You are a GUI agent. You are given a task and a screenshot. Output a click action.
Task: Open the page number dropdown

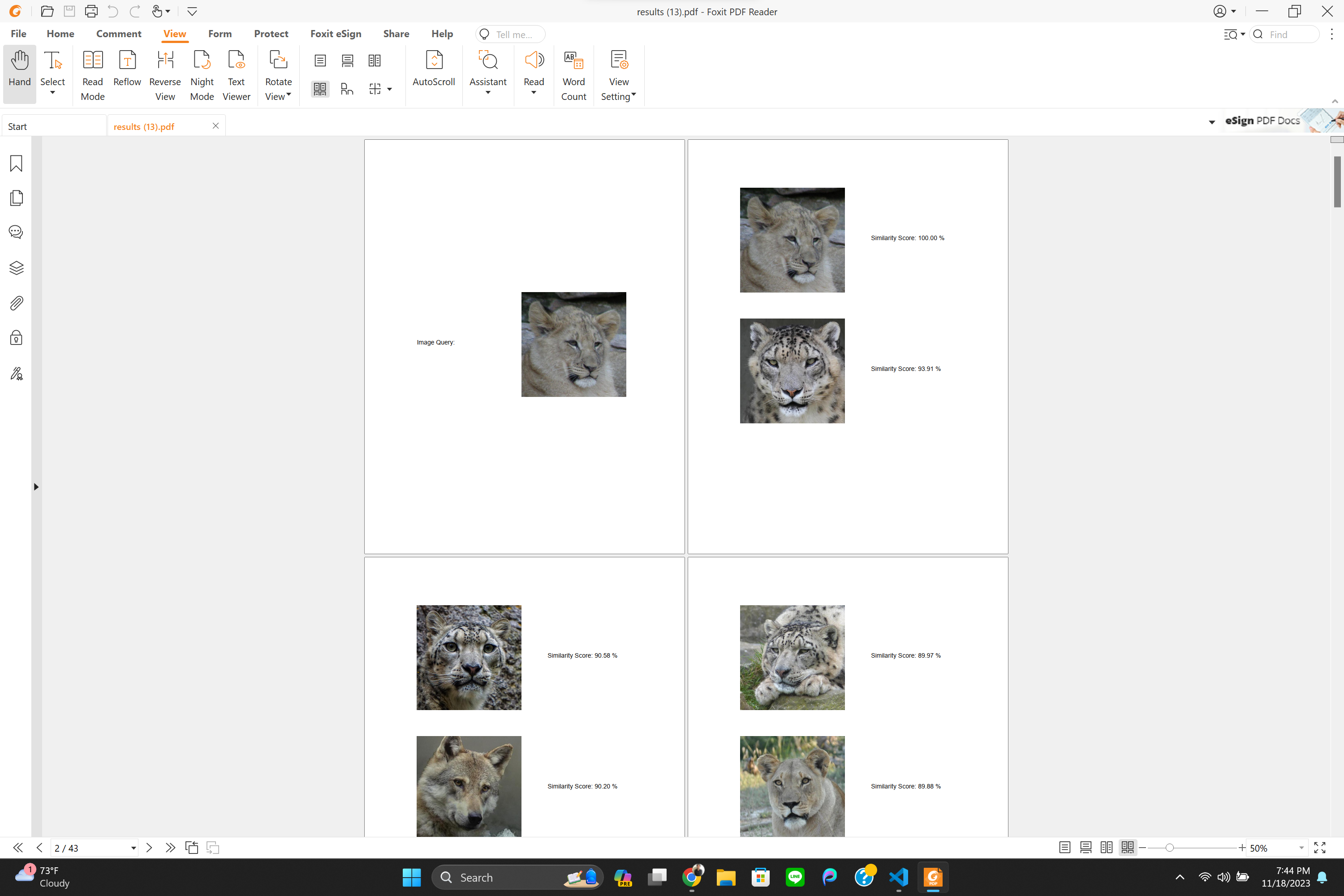133,848
